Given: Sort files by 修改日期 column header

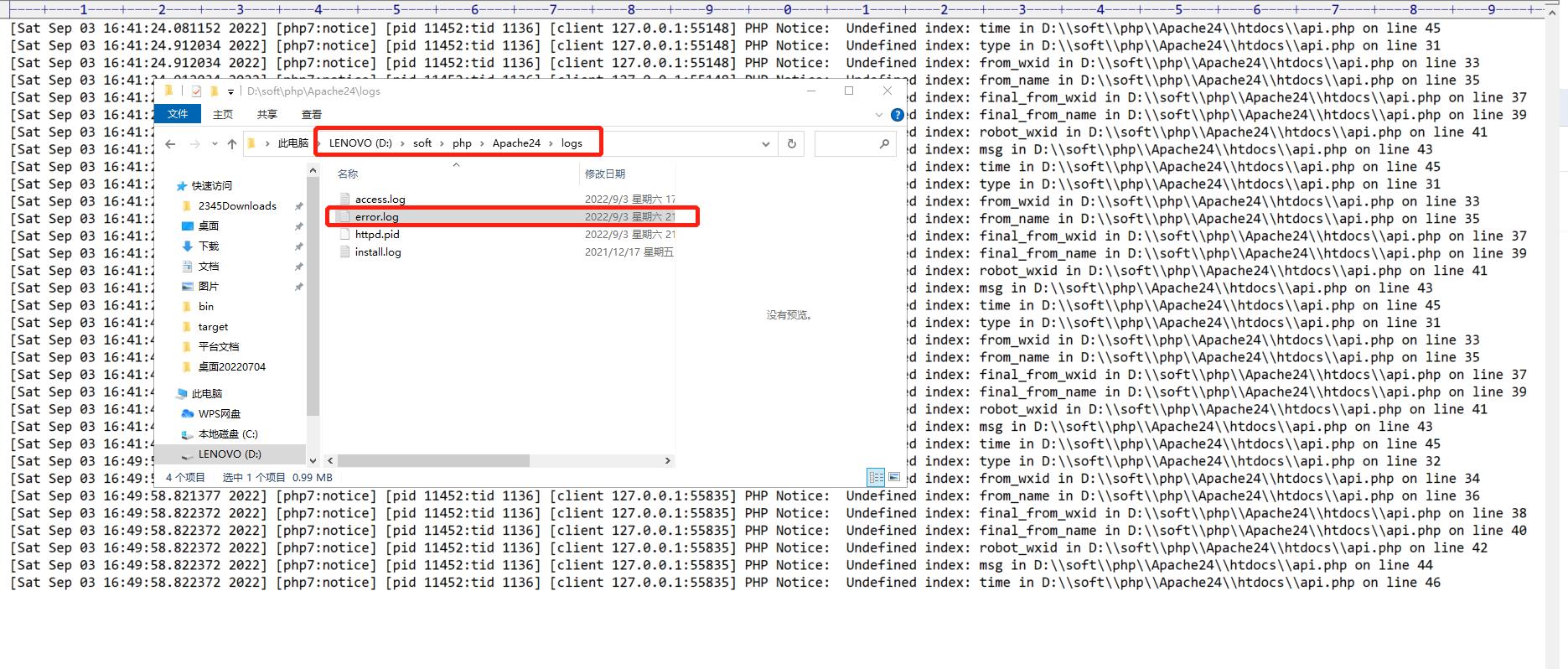Looking at the screenshot, I should point(605,174).
